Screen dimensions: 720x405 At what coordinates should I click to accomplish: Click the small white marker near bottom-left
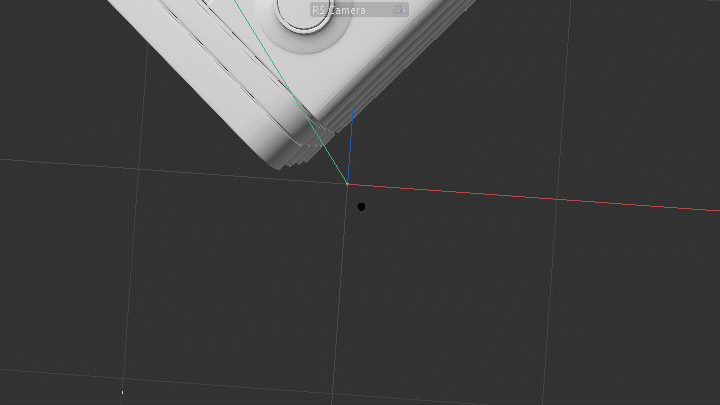coord(122,392)
